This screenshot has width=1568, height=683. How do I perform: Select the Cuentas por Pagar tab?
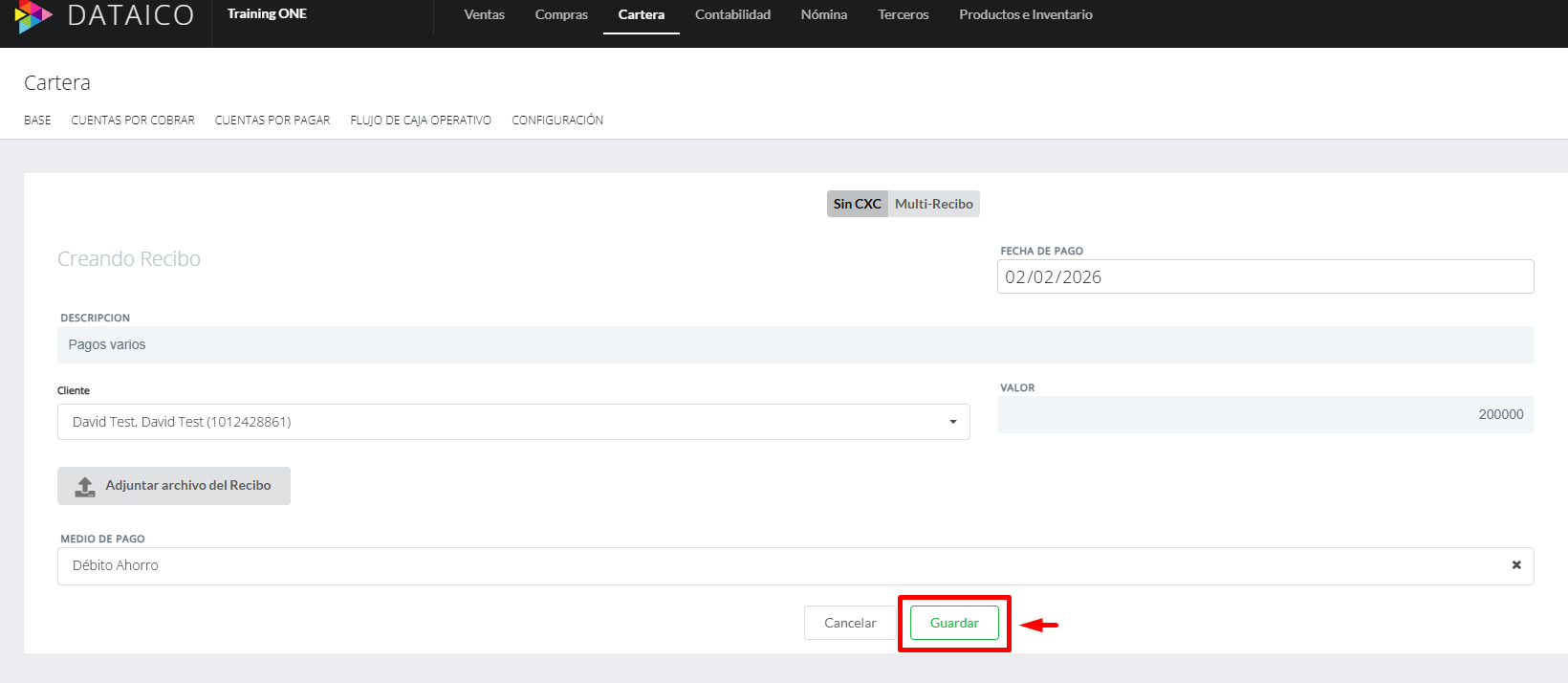click(272, 121)
